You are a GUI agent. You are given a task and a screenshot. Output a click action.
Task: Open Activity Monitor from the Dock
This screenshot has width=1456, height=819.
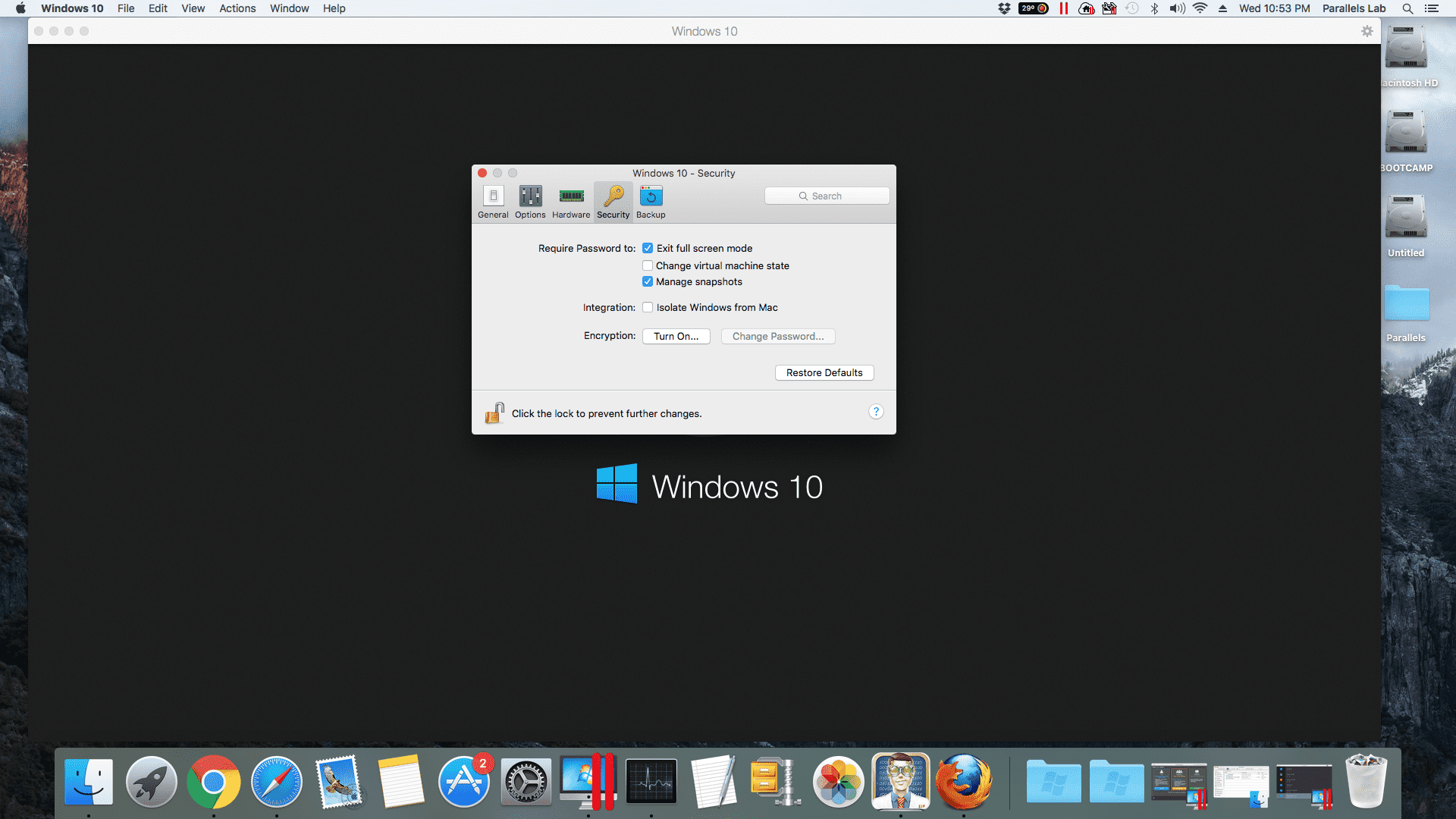click(651, 781)
